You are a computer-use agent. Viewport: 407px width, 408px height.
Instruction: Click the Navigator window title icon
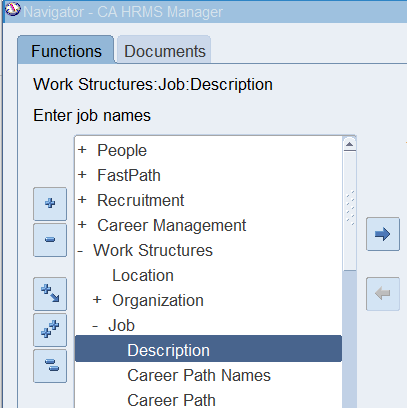(13, 10)
